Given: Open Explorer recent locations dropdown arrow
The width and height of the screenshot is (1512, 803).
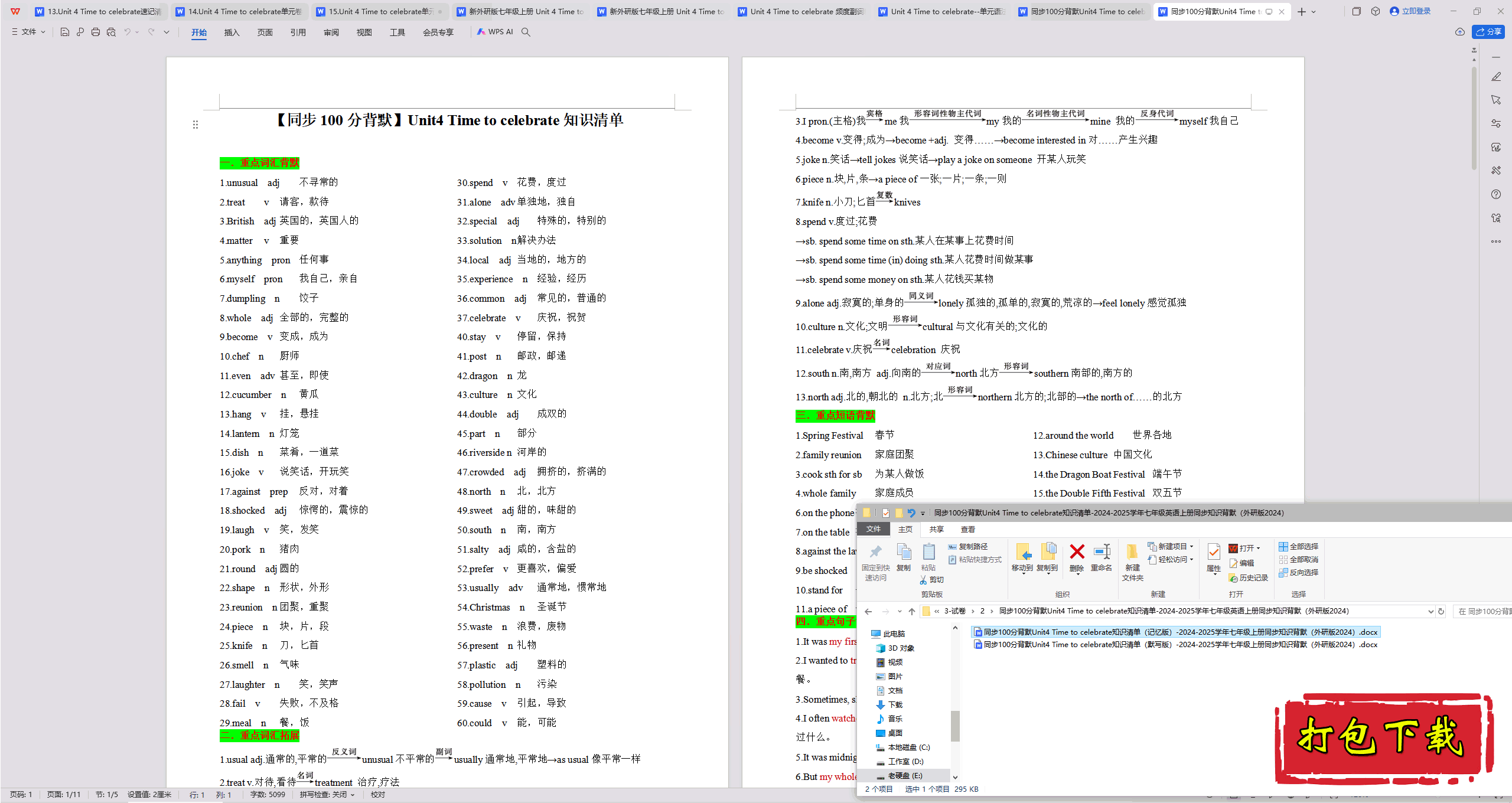Looking at the screenshot, I should pos(900,612).
